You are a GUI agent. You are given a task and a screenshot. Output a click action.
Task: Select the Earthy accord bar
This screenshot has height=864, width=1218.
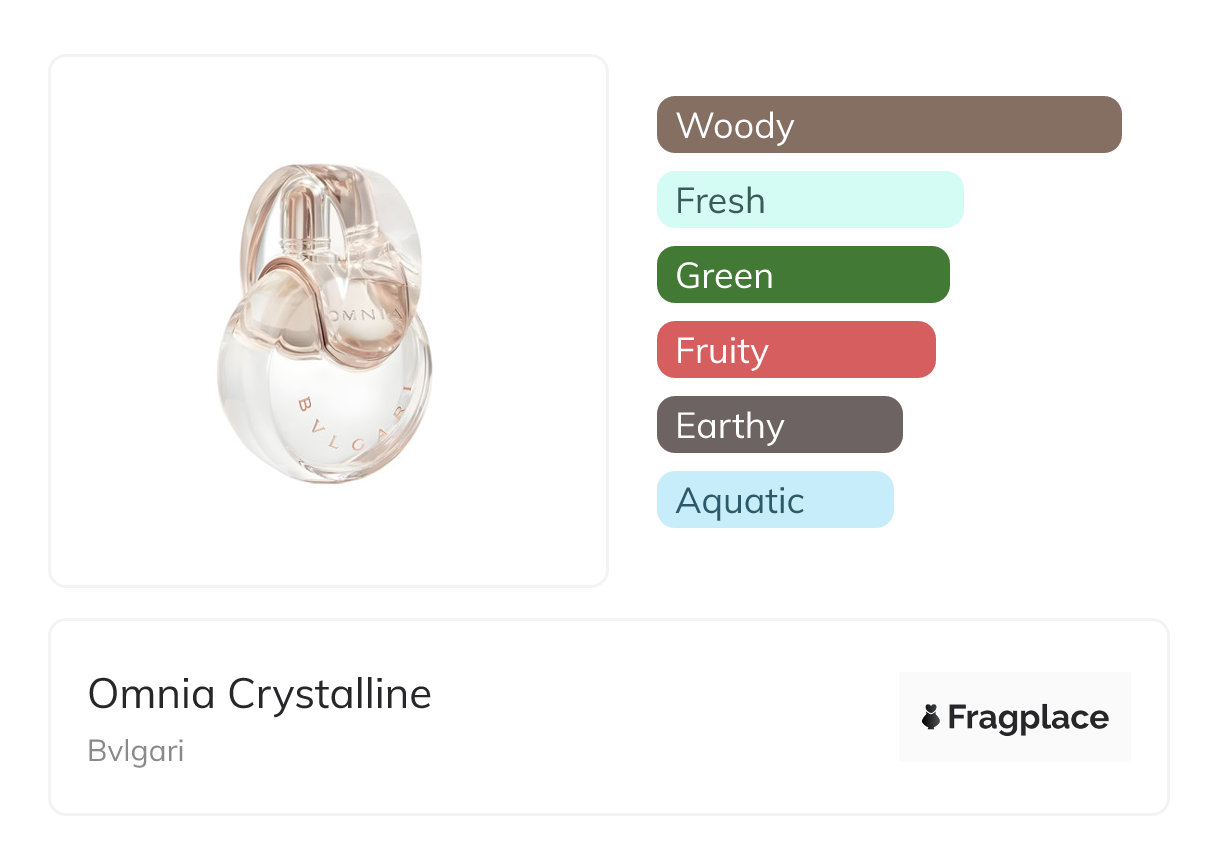pyautogui.click(x=779, y=425)
